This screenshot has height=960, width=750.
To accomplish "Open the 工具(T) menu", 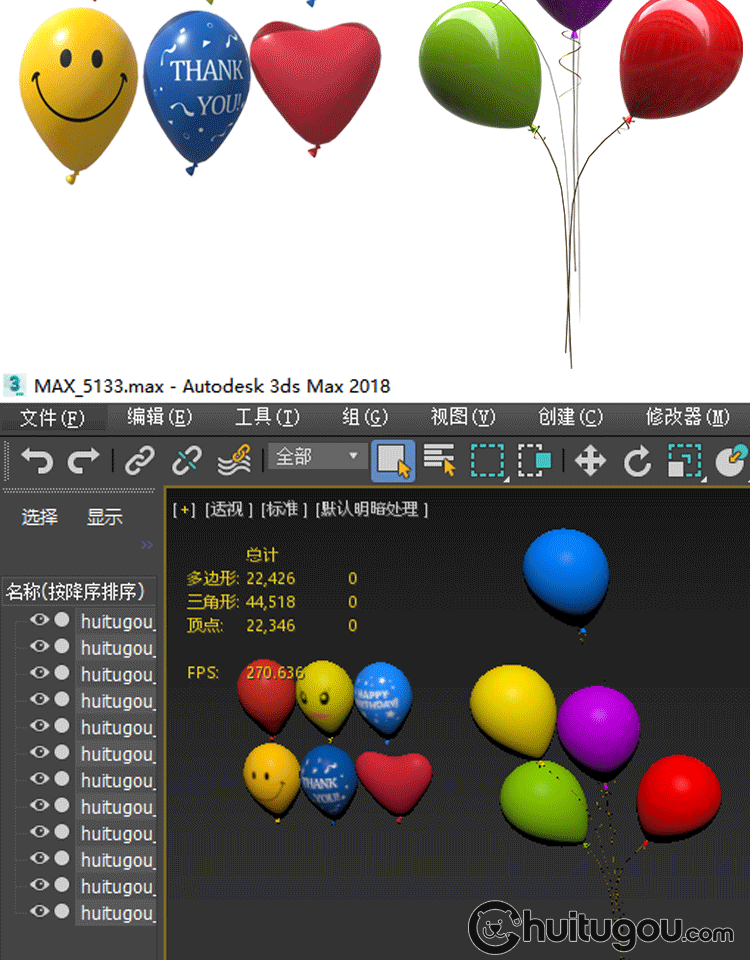I will pos(268,418).
